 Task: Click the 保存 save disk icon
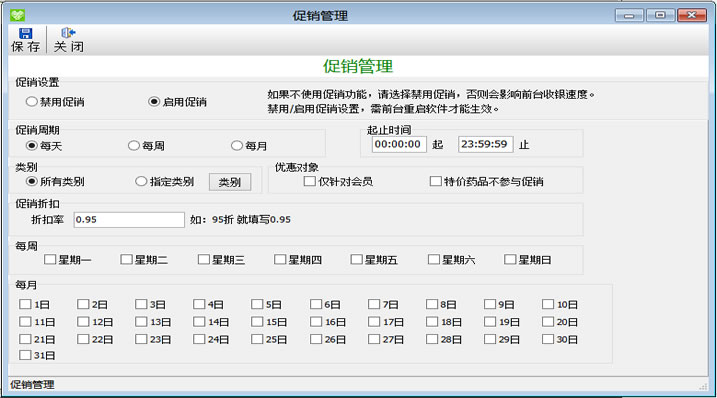click(25, 33)
